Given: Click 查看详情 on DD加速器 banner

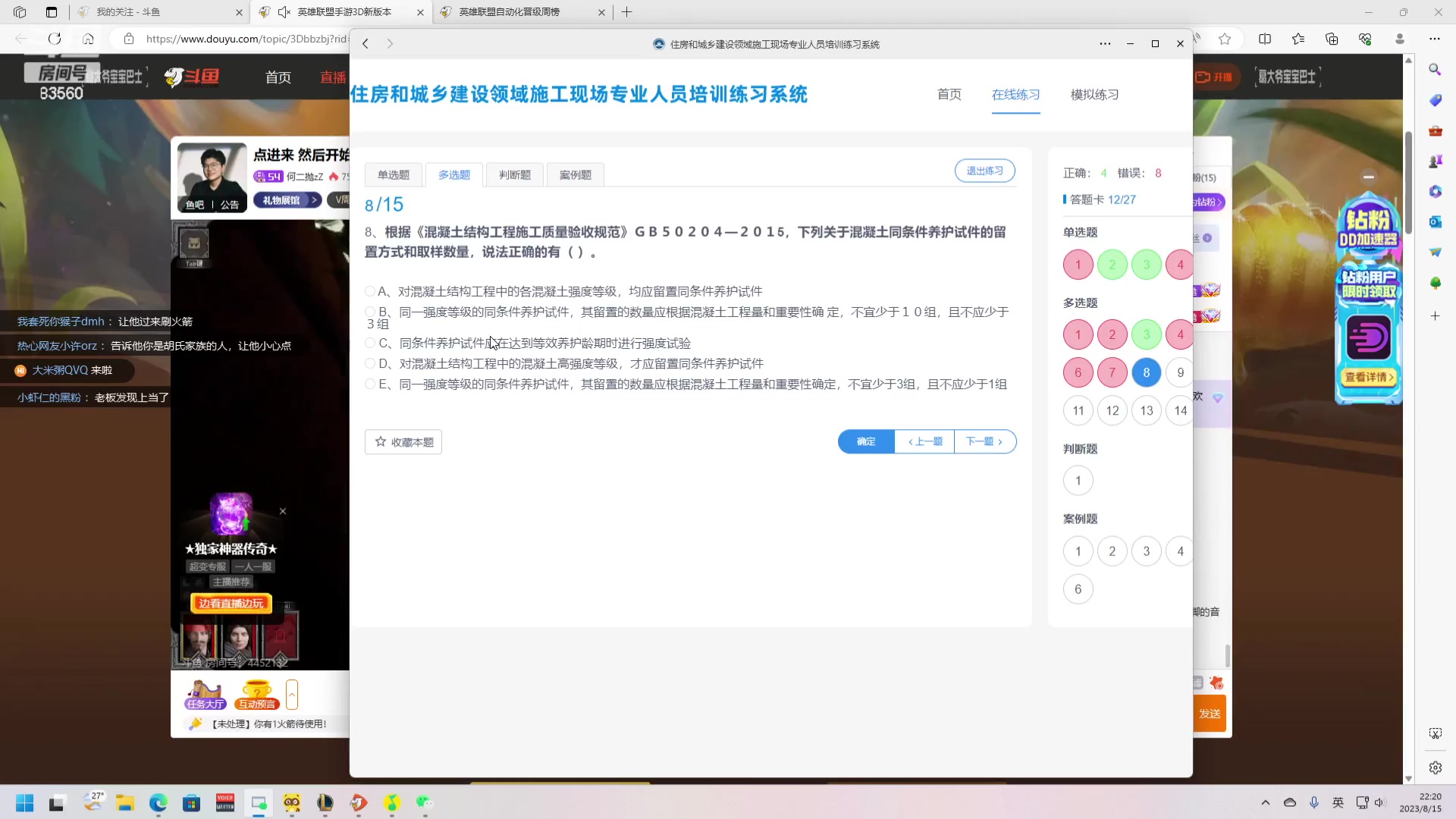Looking at the screenshot, I should (x=1368, y=377).
